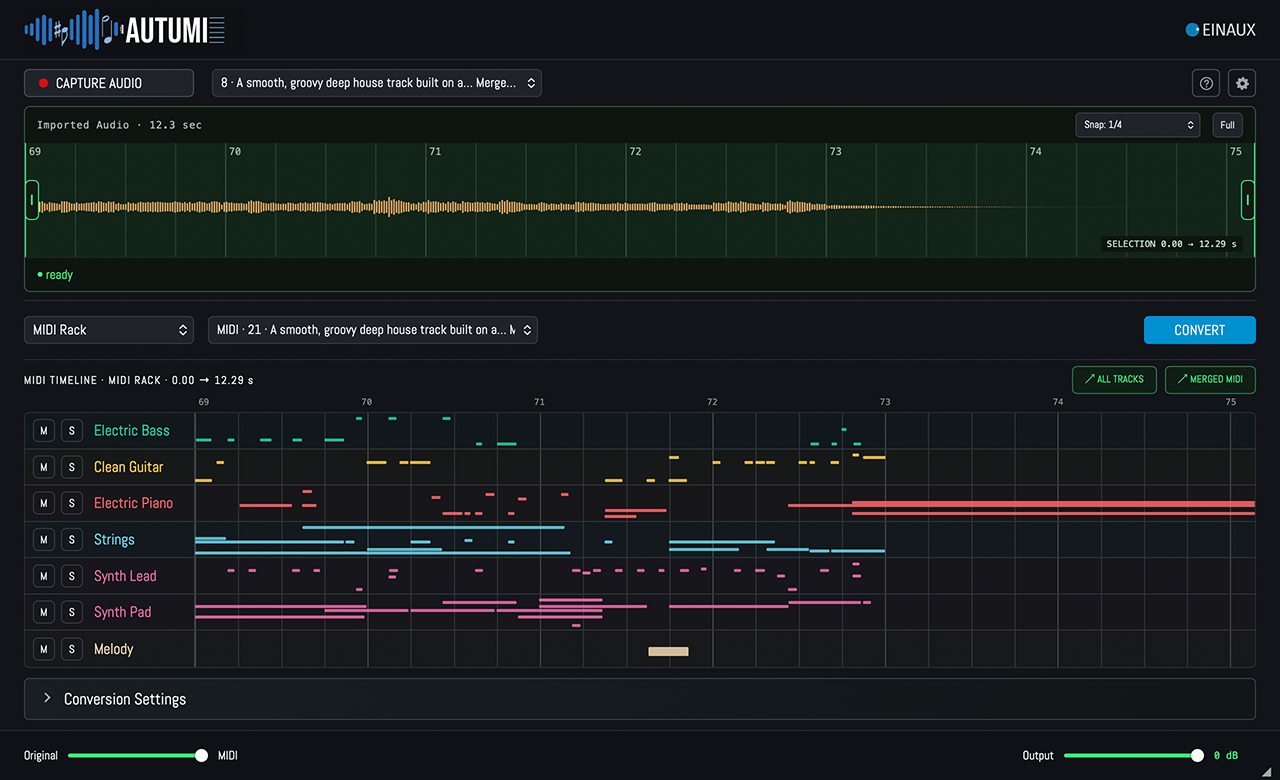
Task: Solo the Strings track
Action: coord(72,539)
